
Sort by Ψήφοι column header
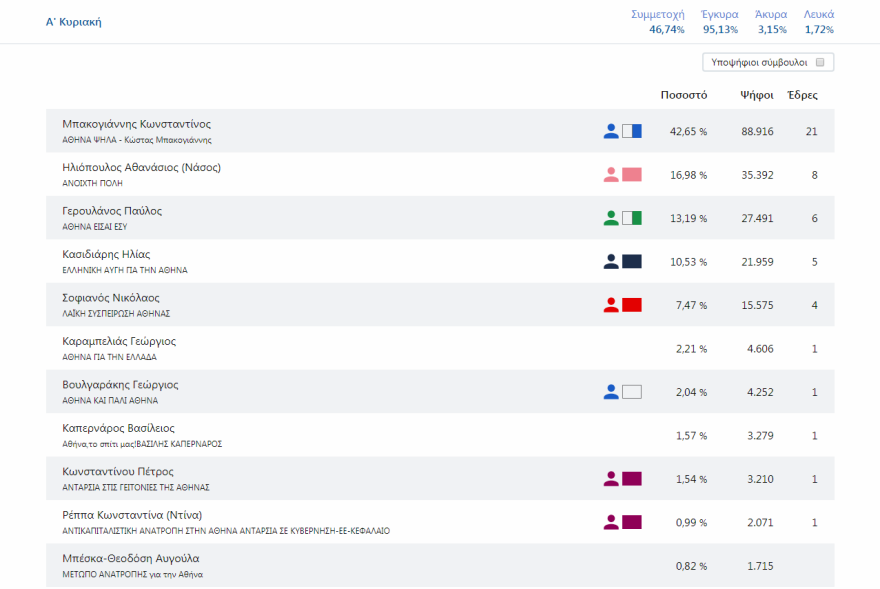click(x=756, y=95)
